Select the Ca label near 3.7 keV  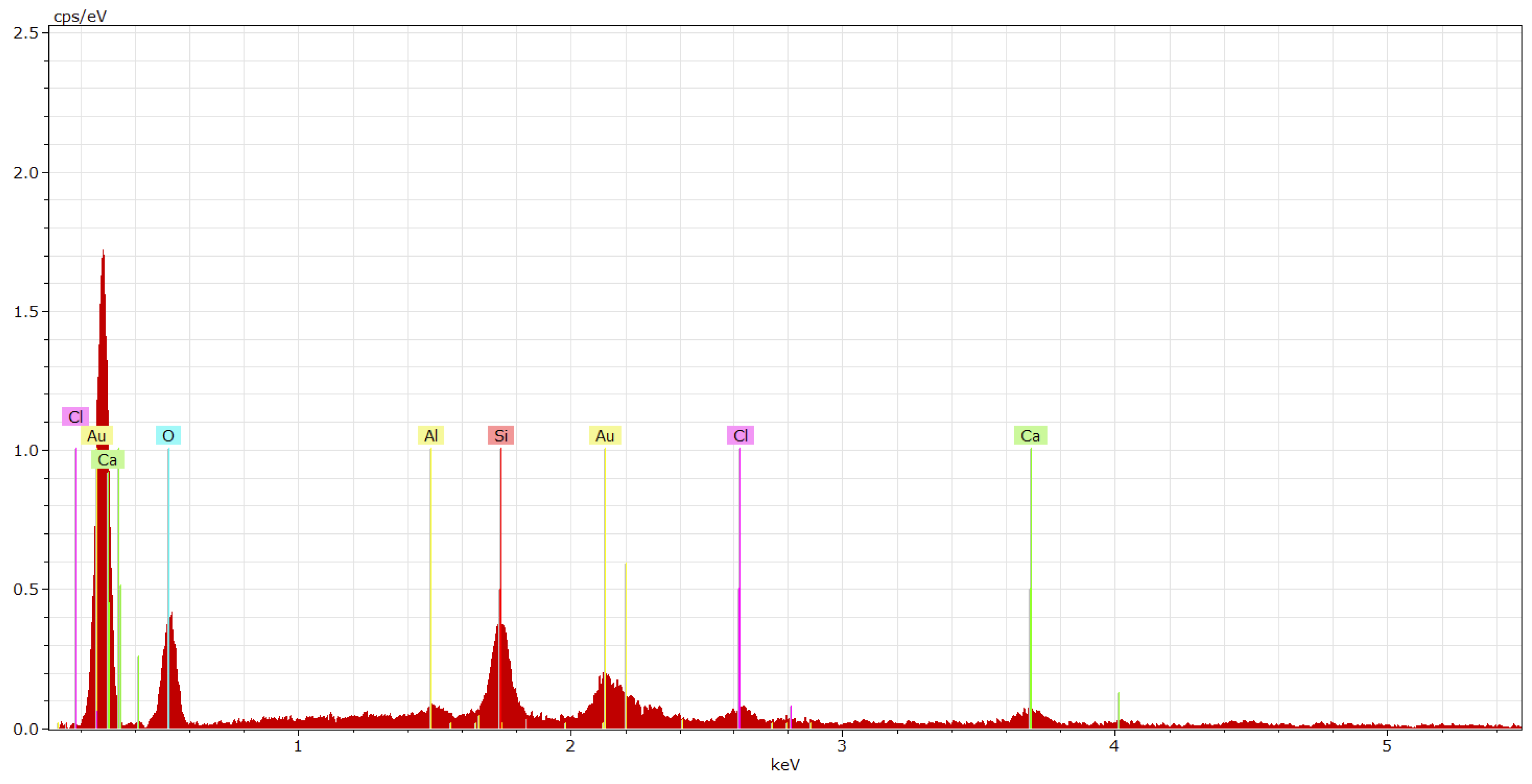pyautogui.click(x=1030, y=436)
